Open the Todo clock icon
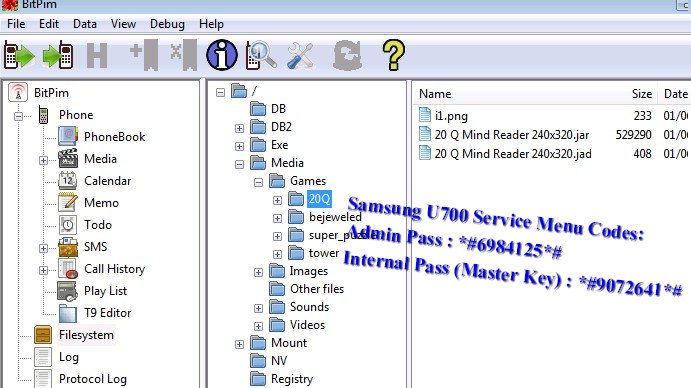Viewport: 691px width, 388px height. pyautogui.click(x=68, y=225)
